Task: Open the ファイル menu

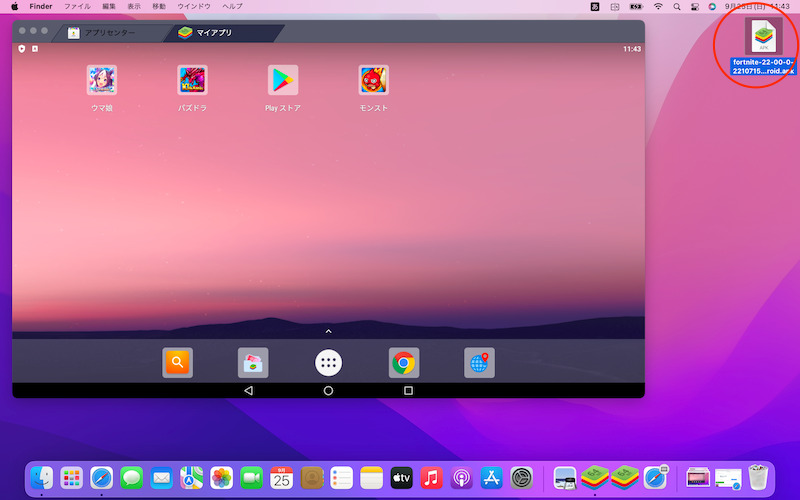Action: pos(77,6)
